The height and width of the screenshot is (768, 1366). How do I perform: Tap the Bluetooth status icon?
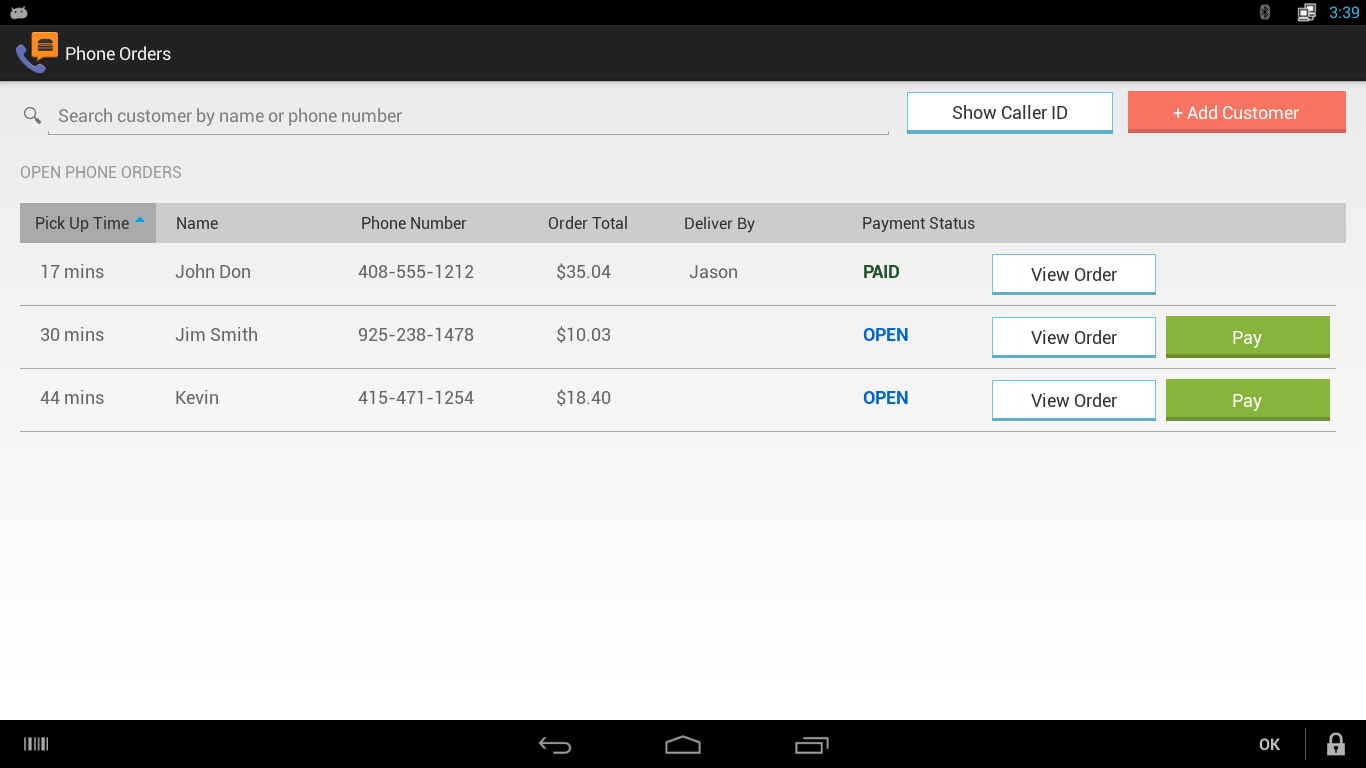tap(1265, 12)
